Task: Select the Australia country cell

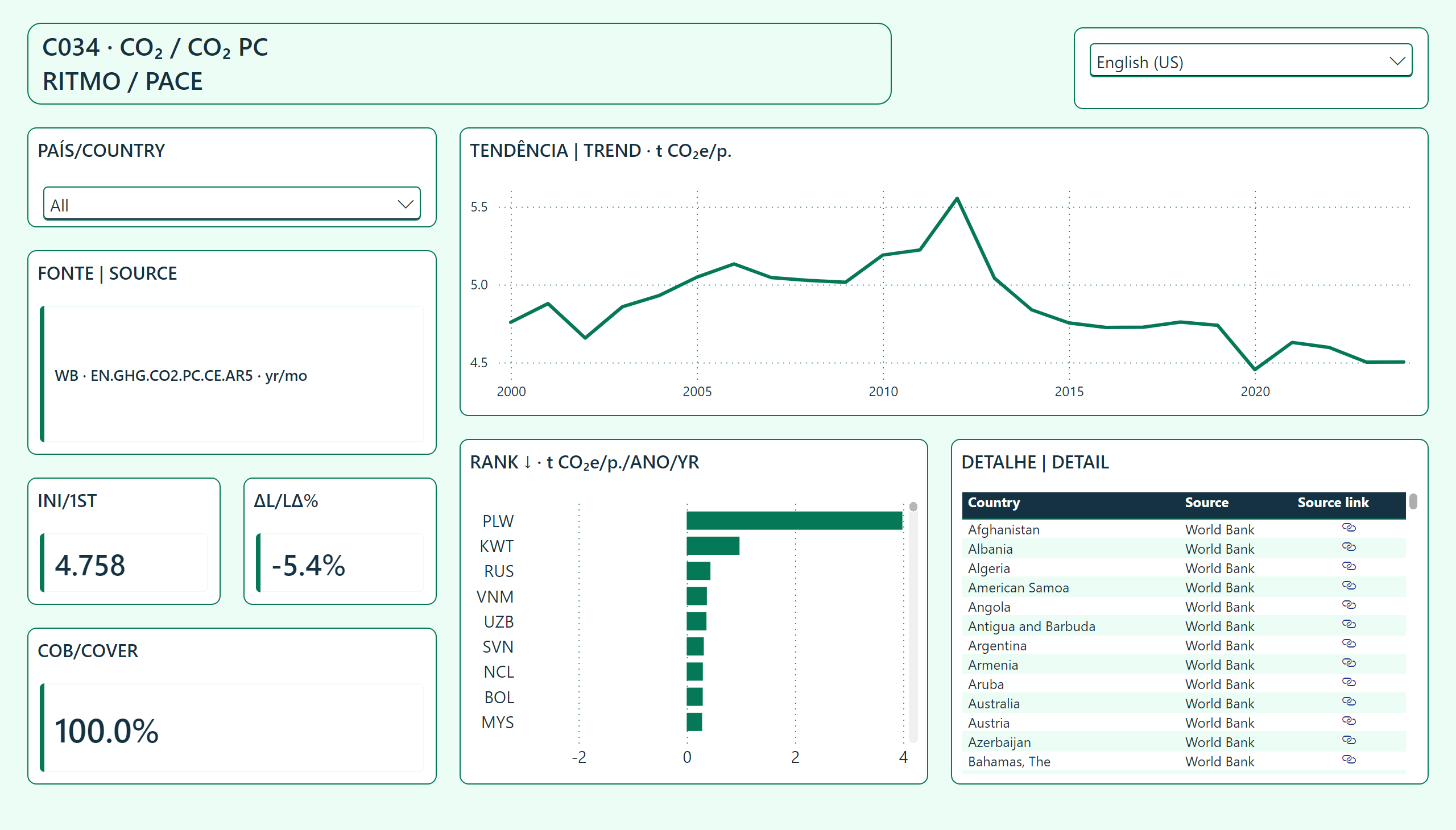Action: click(x=994, y=704)
